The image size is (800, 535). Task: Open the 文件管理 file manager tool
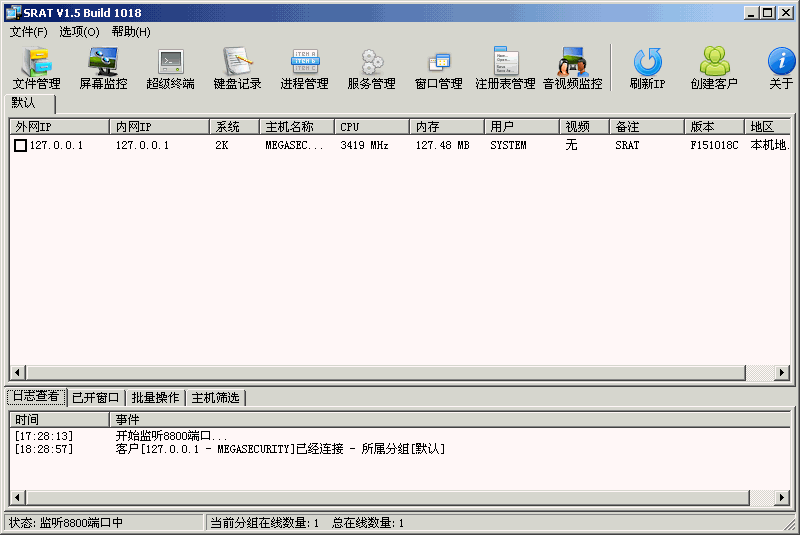36,68
